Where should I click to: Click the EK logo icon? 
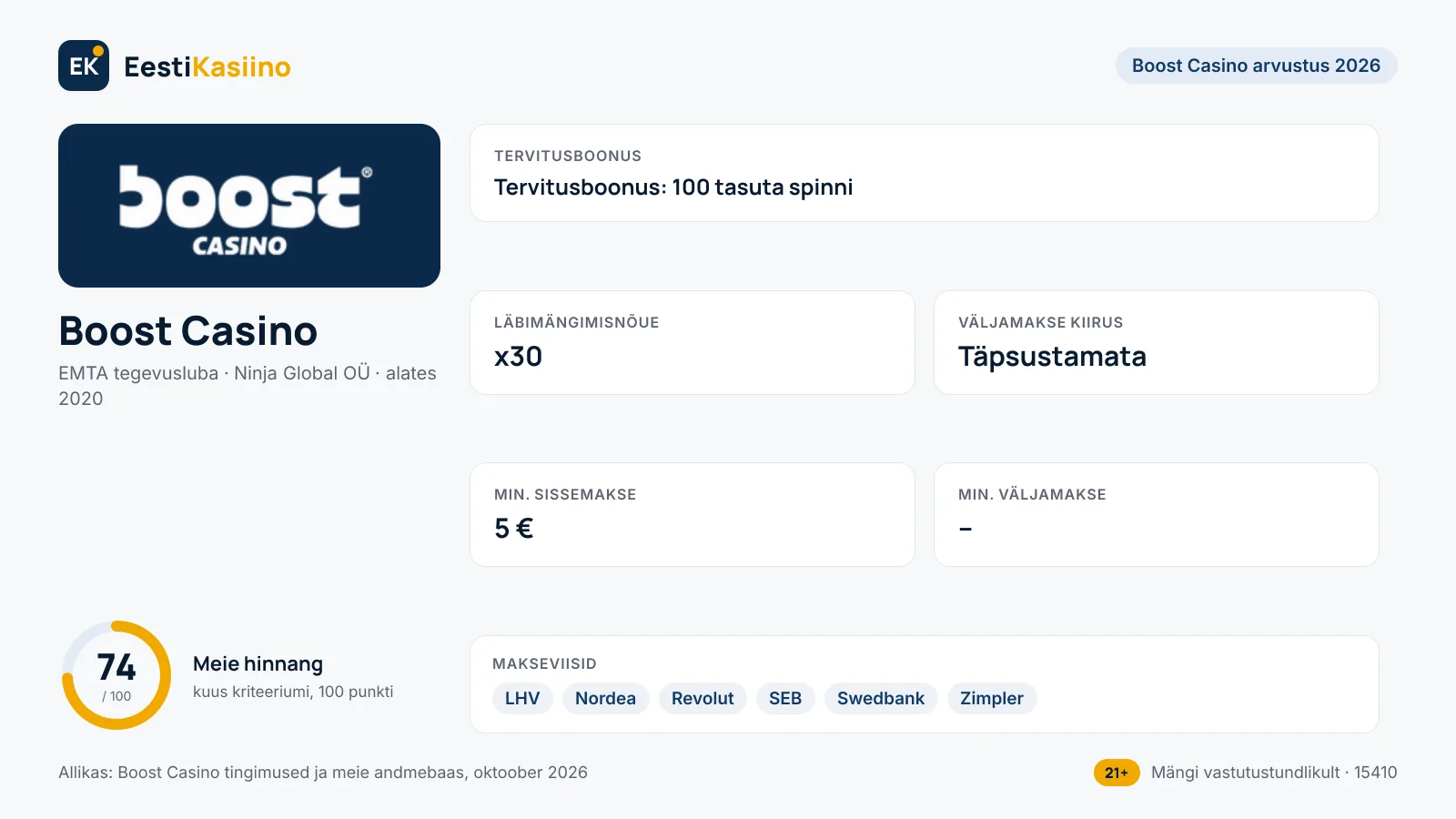[84, 66]
